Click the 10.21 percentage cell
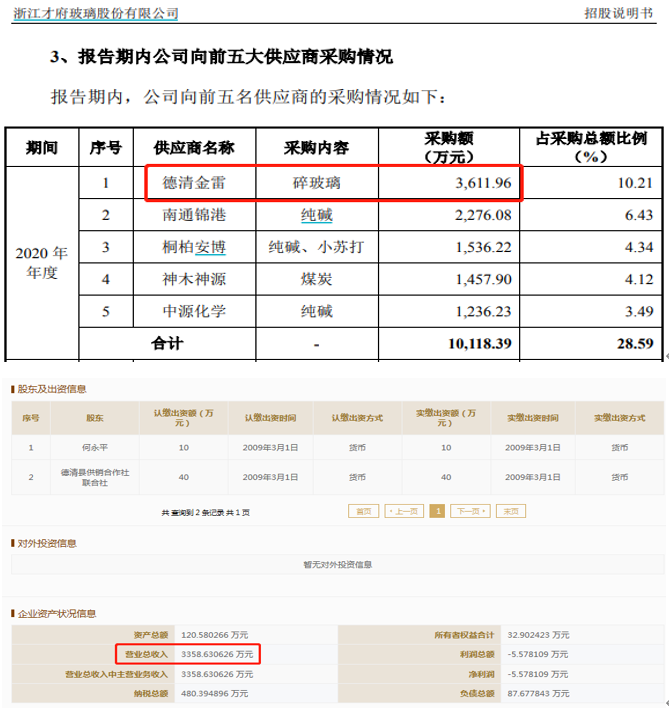The height and width of the screenshot is (713, 669). pos(591,183)
